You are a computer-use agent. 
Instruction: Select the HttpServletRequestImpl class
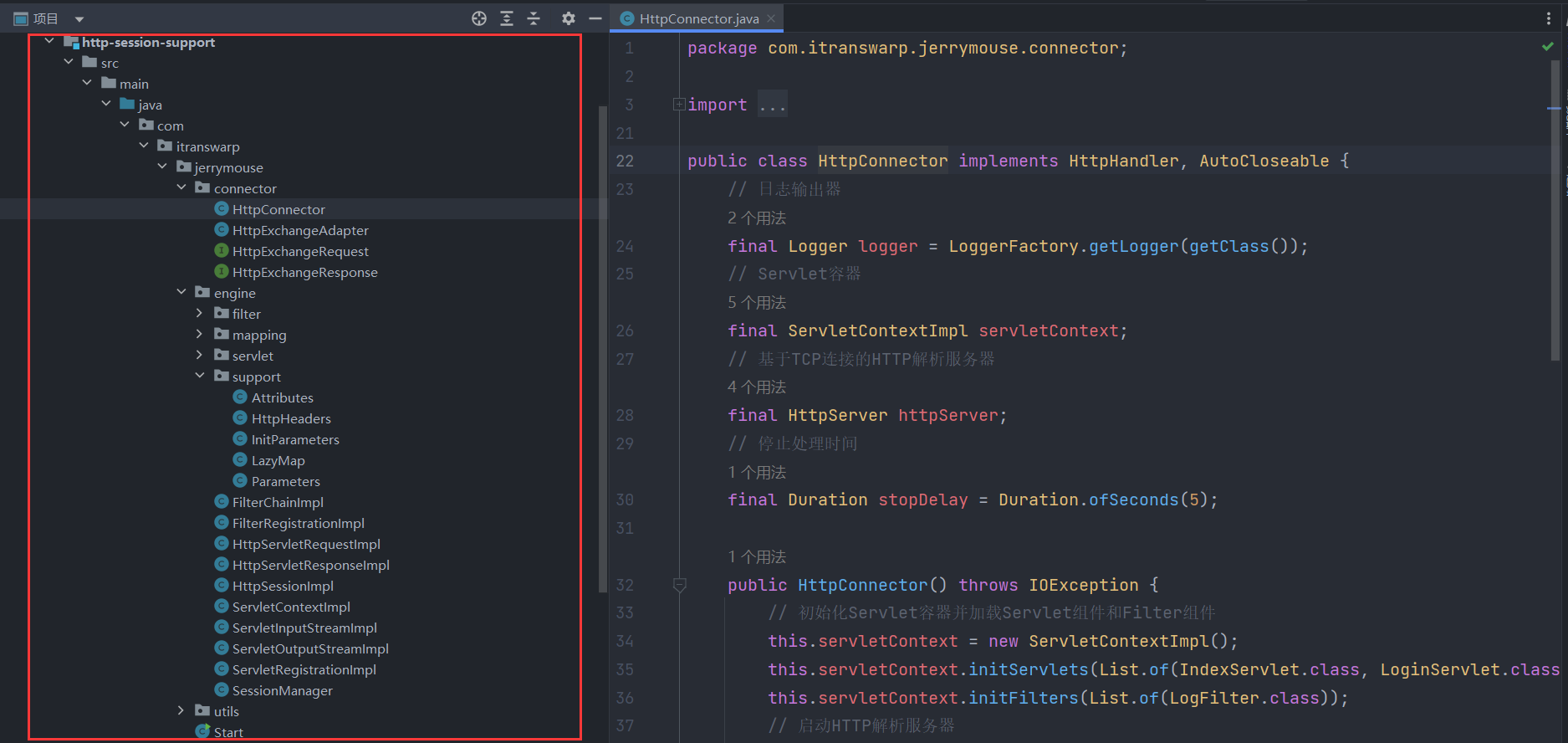306,544
